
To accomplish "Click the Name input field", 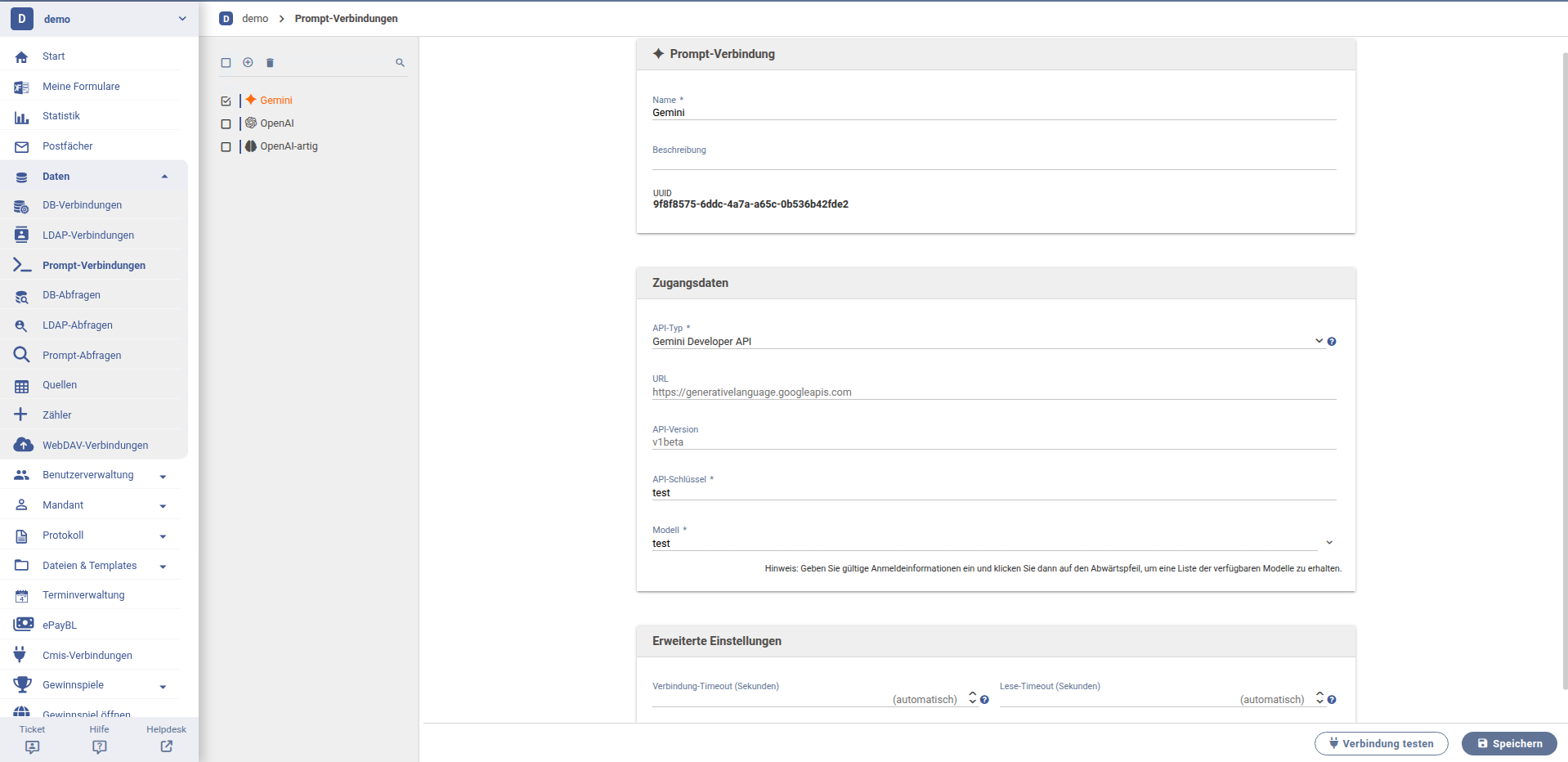I will click(x=994, y=113).
